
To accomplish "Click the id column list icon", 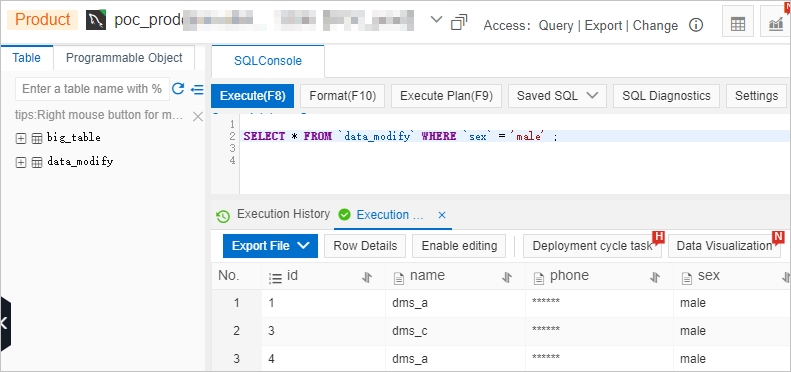I will [275, 278].
